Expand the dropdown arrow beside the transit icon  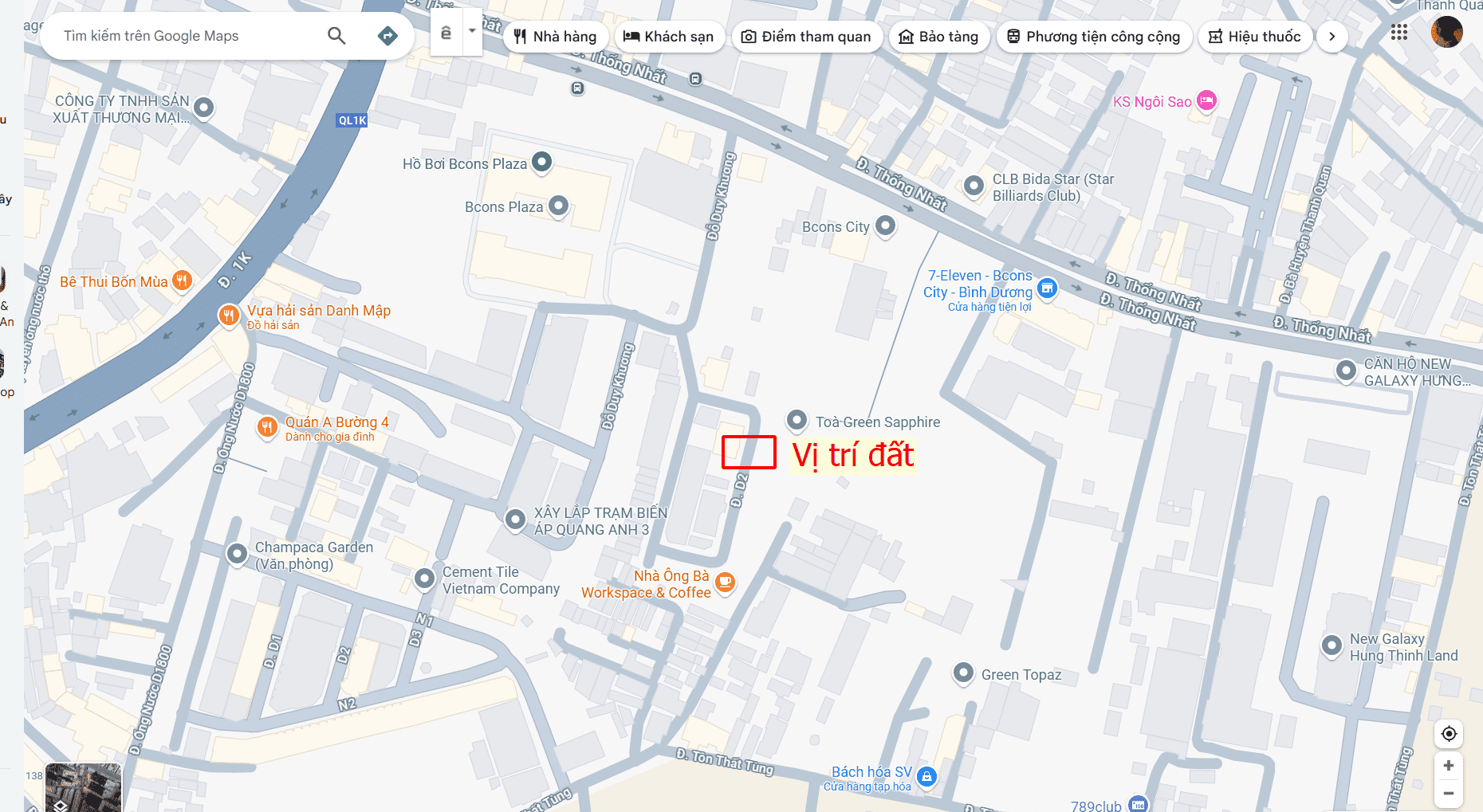coord(472,32)
